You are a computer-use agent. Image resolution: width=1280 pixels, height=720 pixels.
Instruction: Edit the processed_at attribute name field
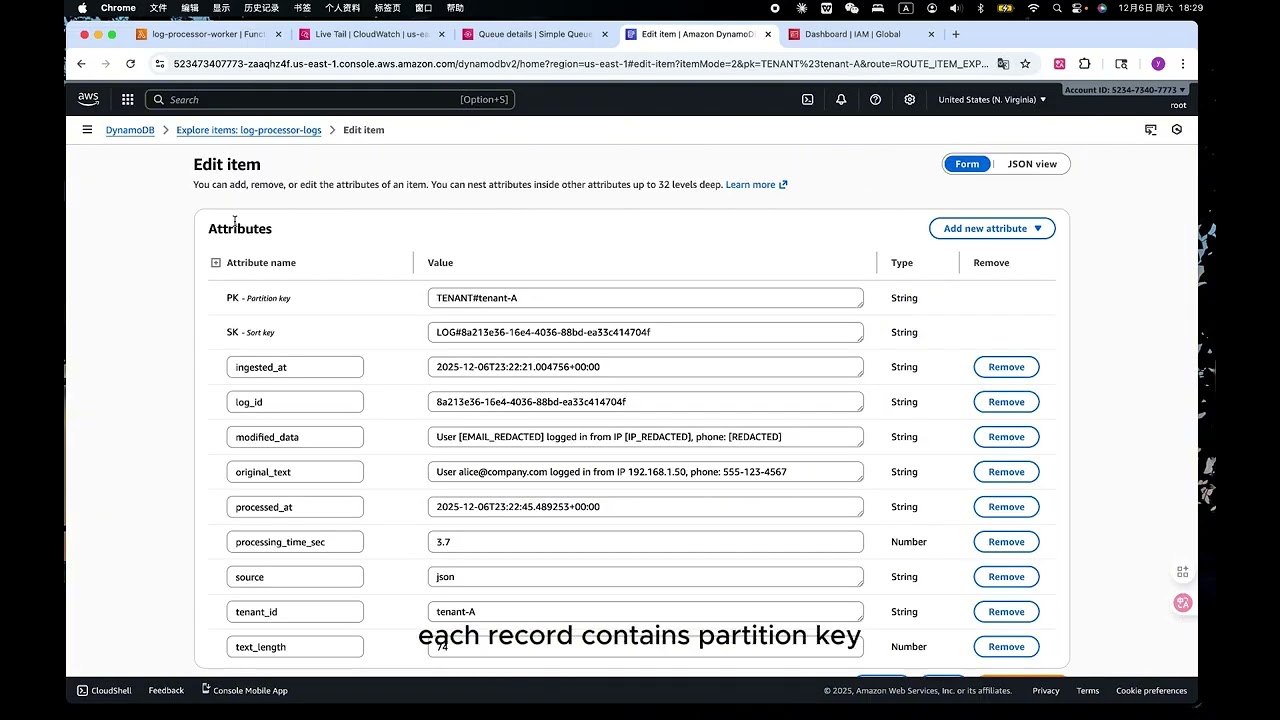coord(295,507)
